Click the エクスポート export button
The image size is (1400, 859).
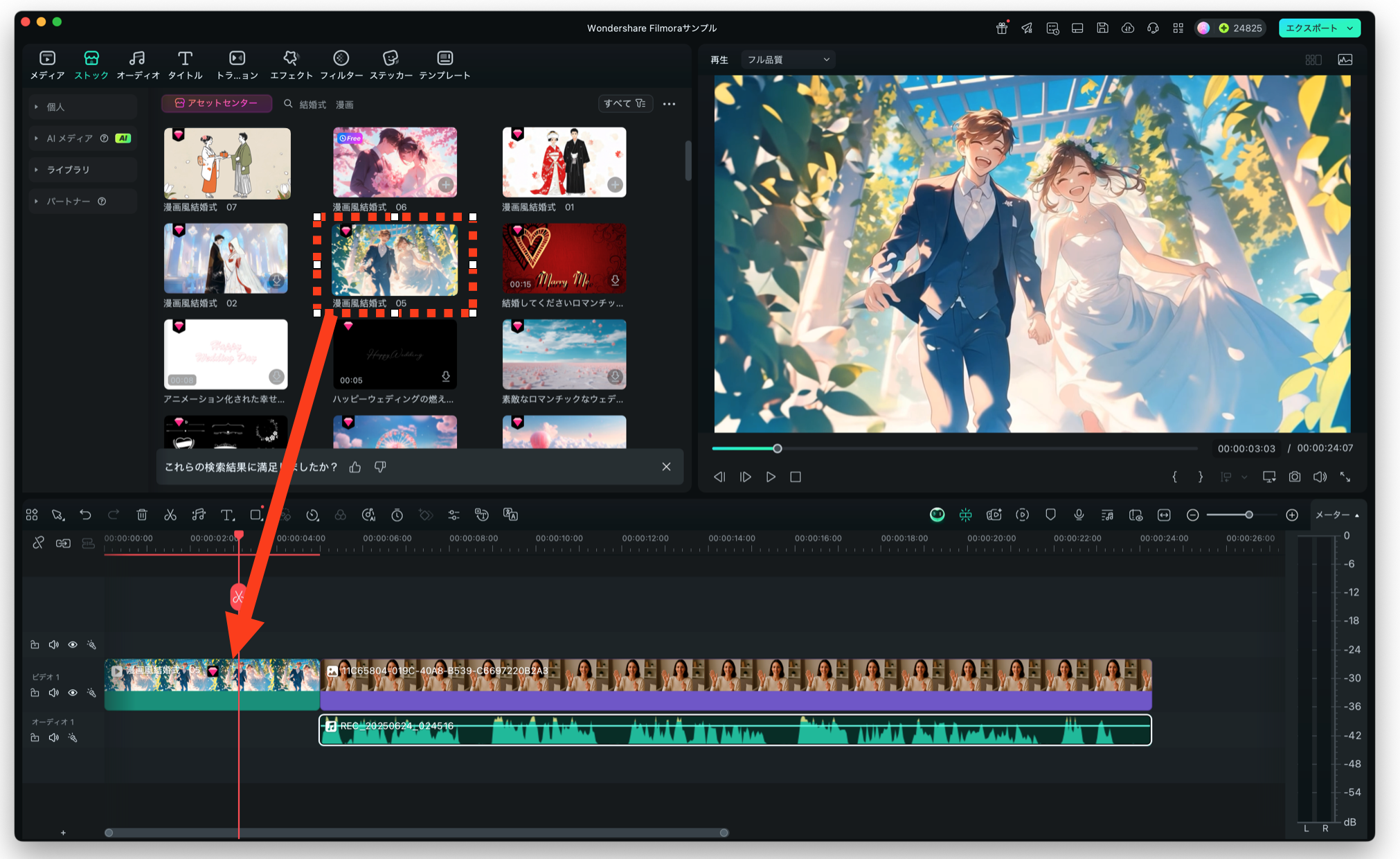pos(1311,28)
